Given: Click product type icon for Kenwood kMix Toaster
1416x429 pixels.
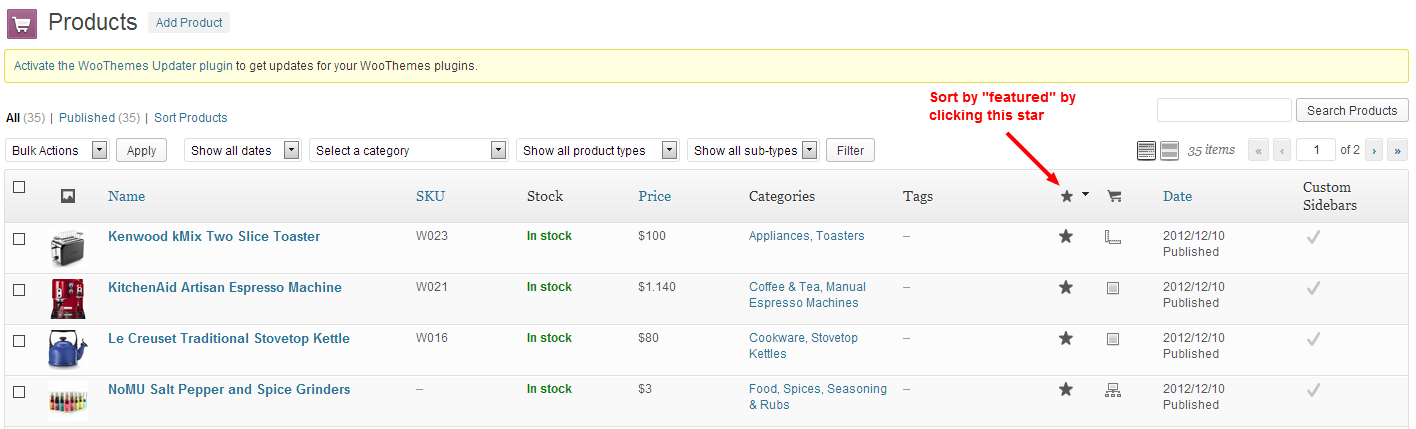Looking at the screenshot, I should (x=1113, y=237).
